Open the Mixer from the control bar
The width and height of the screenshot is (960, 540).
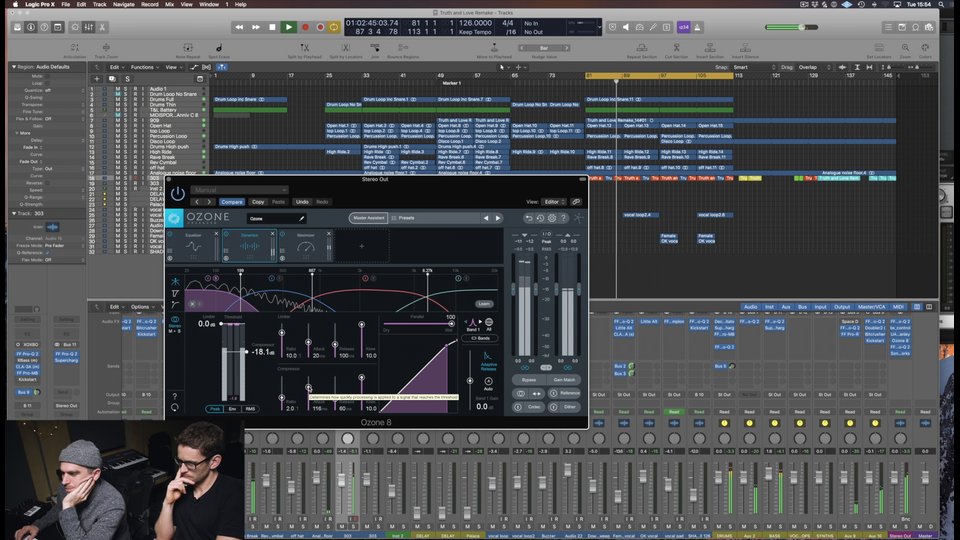click(x=89, y=27)
